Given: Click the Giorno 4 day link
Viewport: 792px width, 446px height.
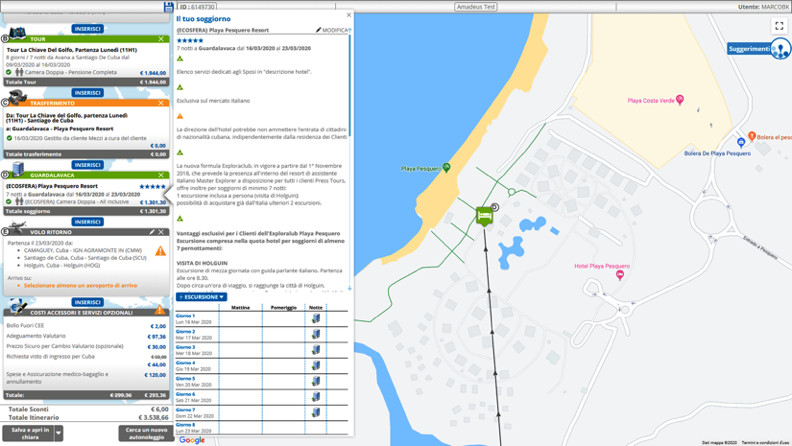Looking at the screenshot, I should pyautogui.click(x=185, y=363).
